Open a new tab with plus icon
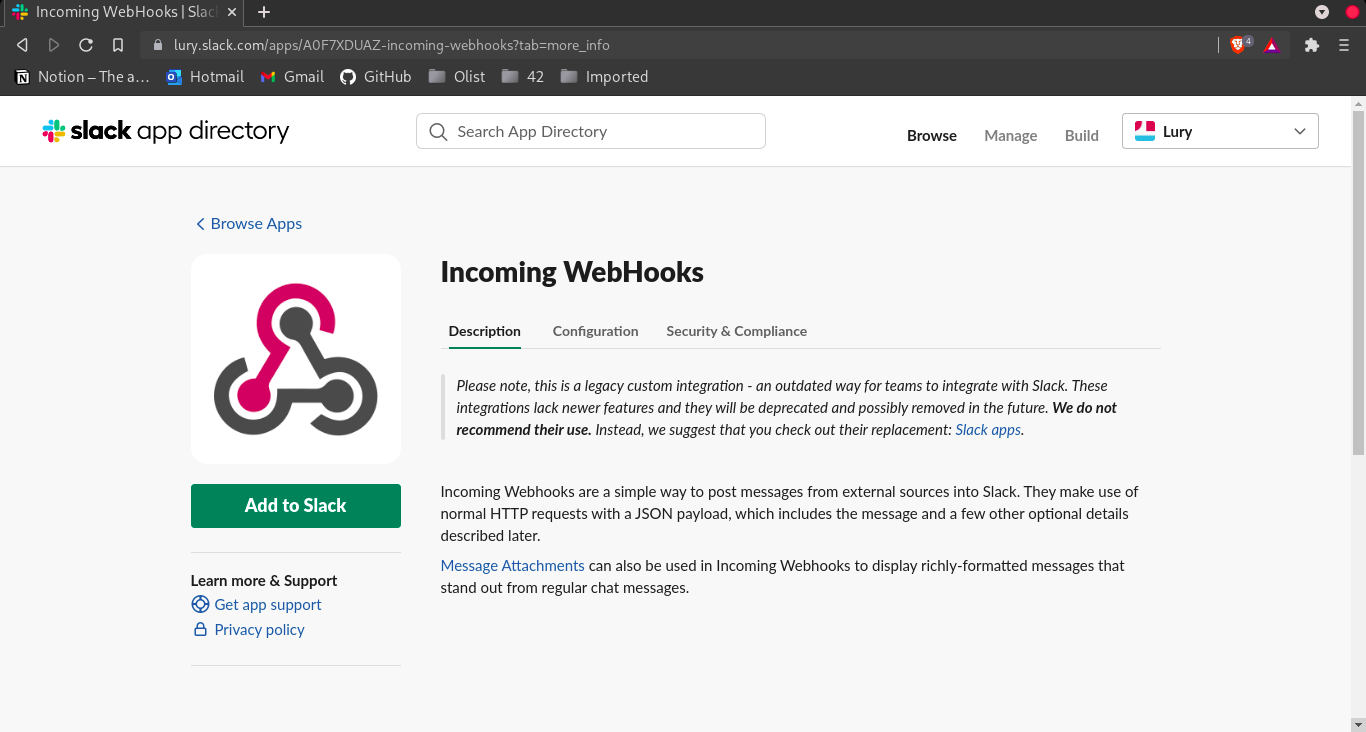1366x732 pixels. [x=264, y=12]
